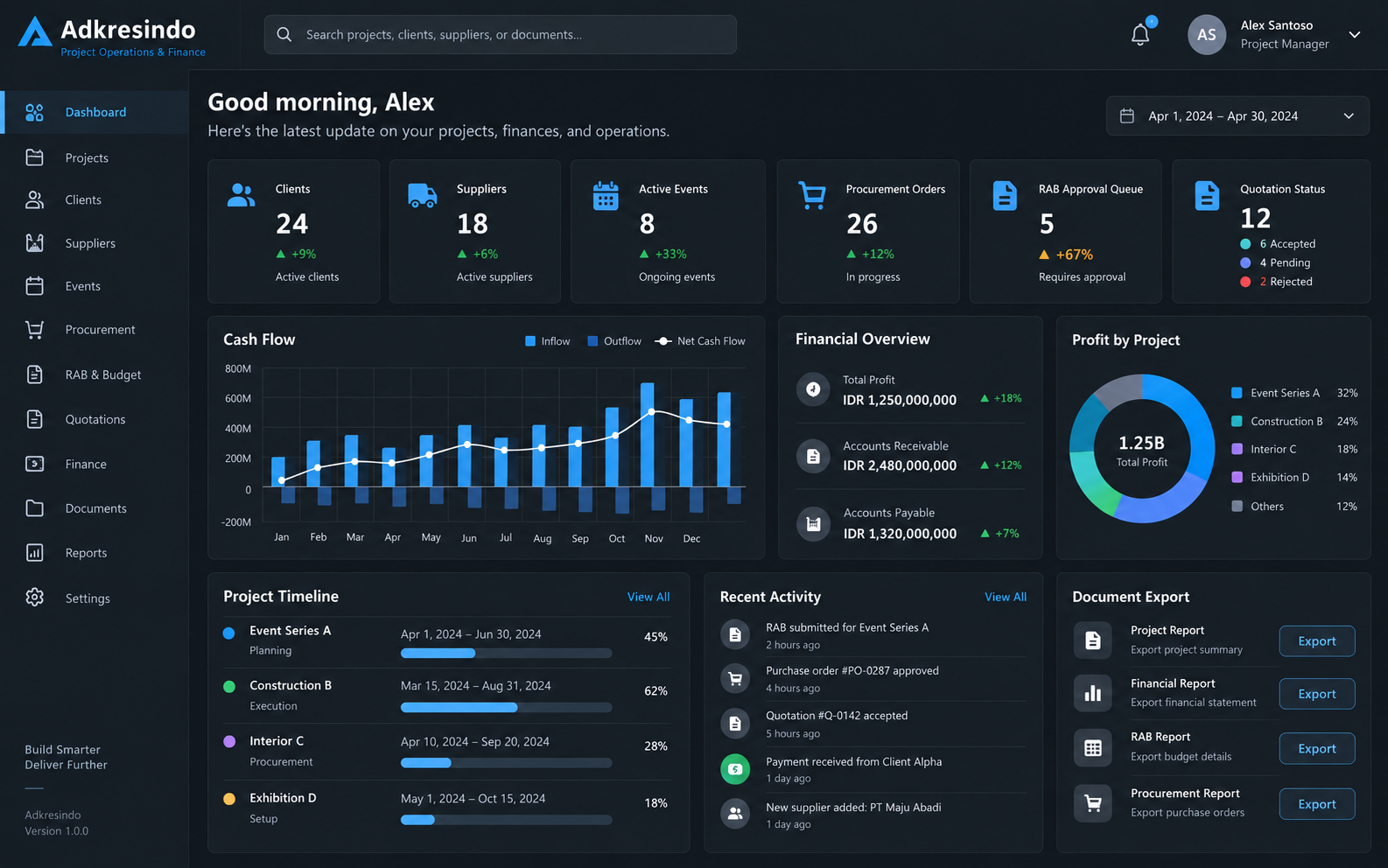Click the AS user avatar
The height and width of the screenshot is (868, 1388).
[1206, 35]
